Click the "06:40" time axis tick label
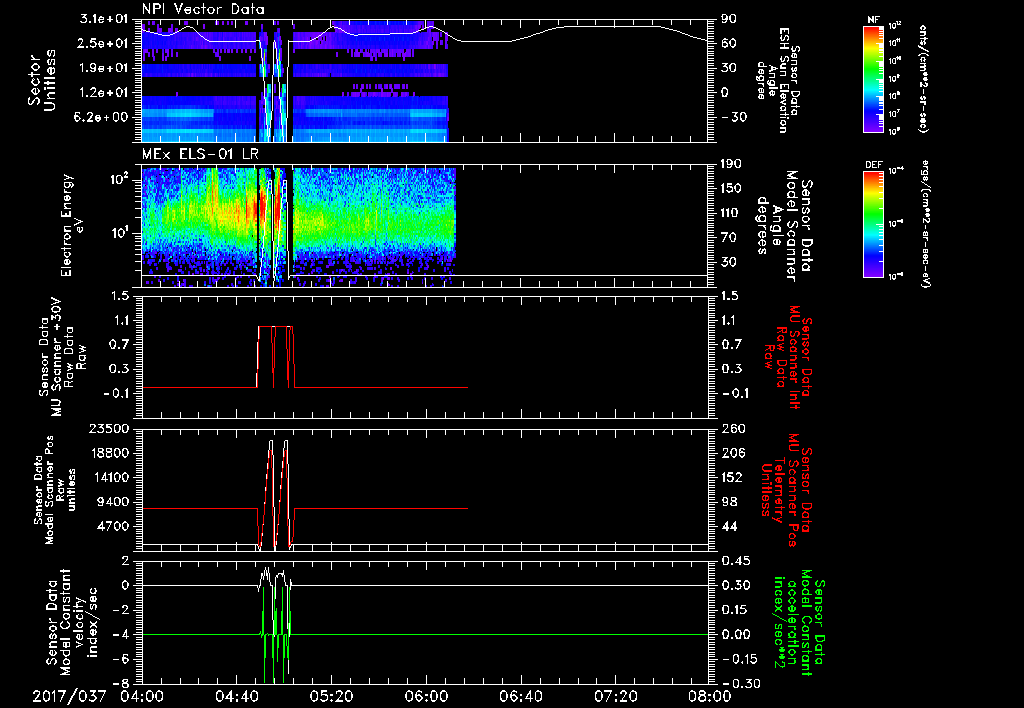The height and width of the screenshot is (708, 1024). point(520,696)
